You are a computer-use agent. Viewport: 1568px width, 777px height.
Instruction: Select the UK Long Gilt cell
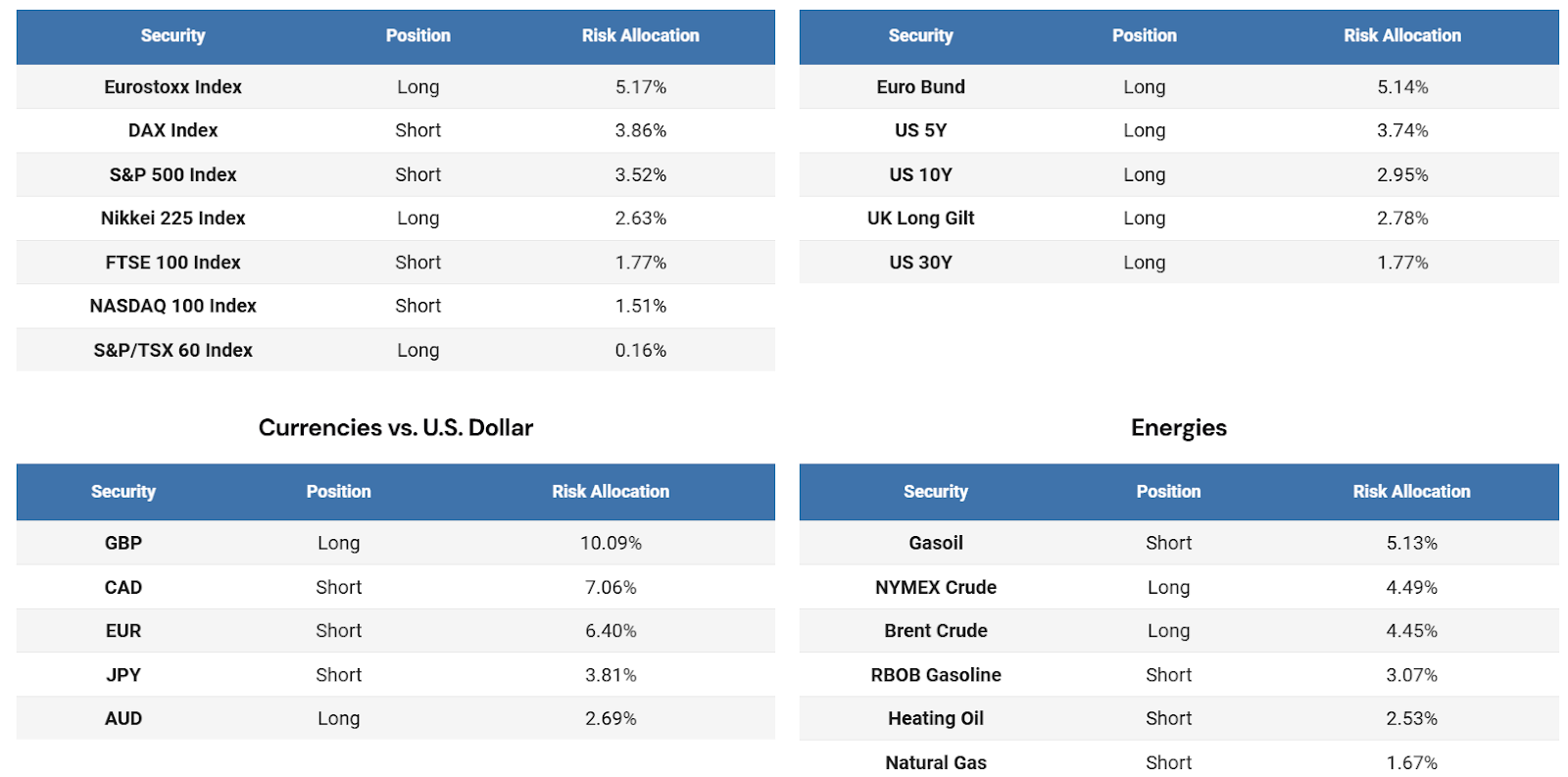[920, 219]
